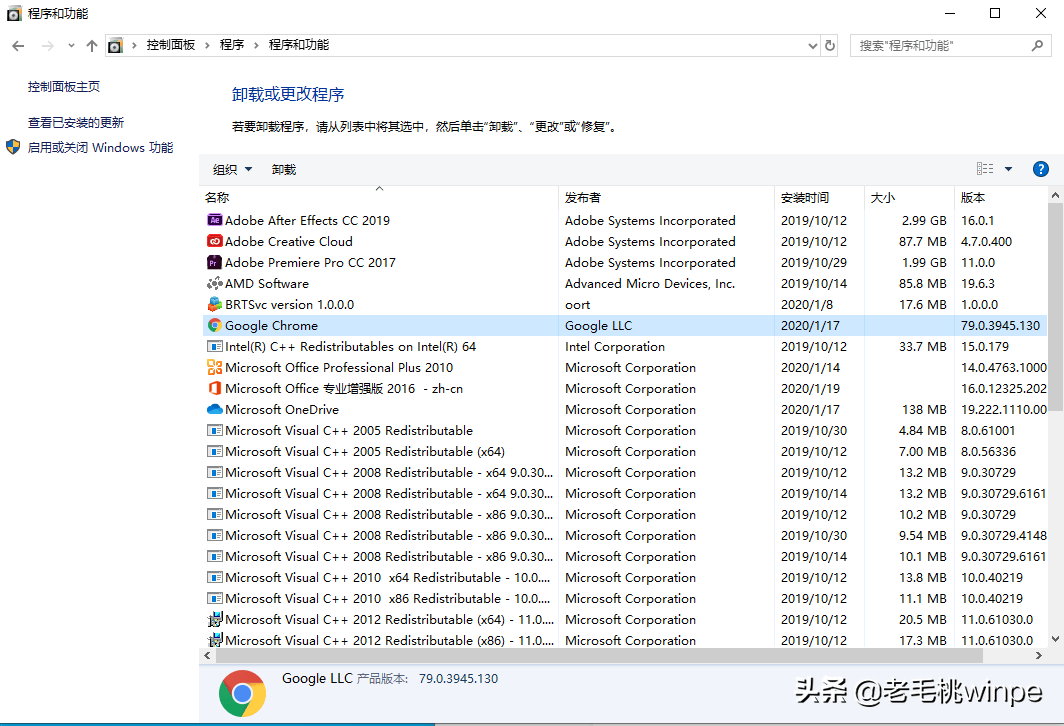The height and width of the screenshot is (726, 1064).
Task: Click the Adobe Premiere Pro CC 2017 icon
Action: pos(214,262)
